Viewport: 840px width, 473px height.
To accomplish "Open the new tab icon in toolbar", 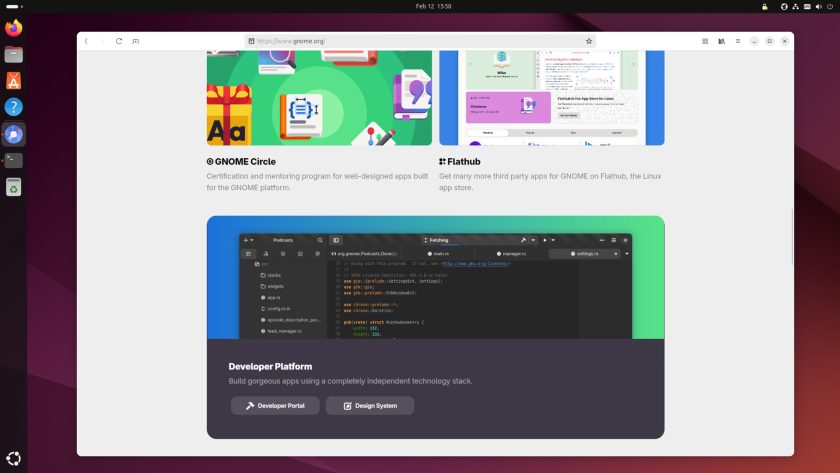I will [136, 41].
